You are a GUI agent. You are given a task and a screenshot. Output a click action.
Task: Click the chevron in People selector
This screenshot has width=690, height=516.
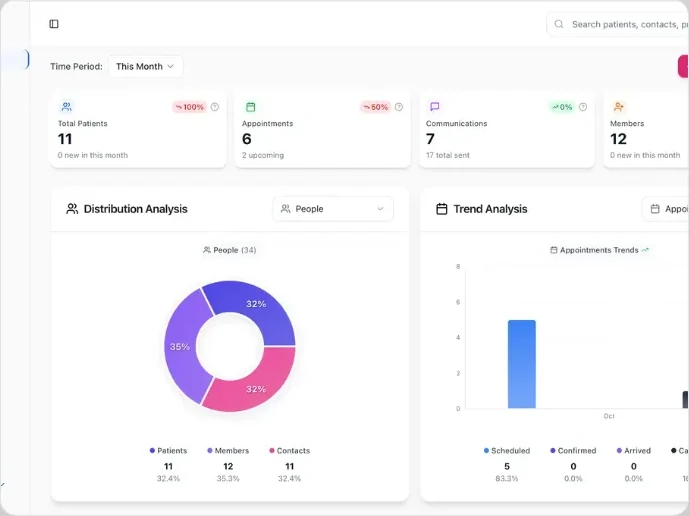tap(381, 209)
